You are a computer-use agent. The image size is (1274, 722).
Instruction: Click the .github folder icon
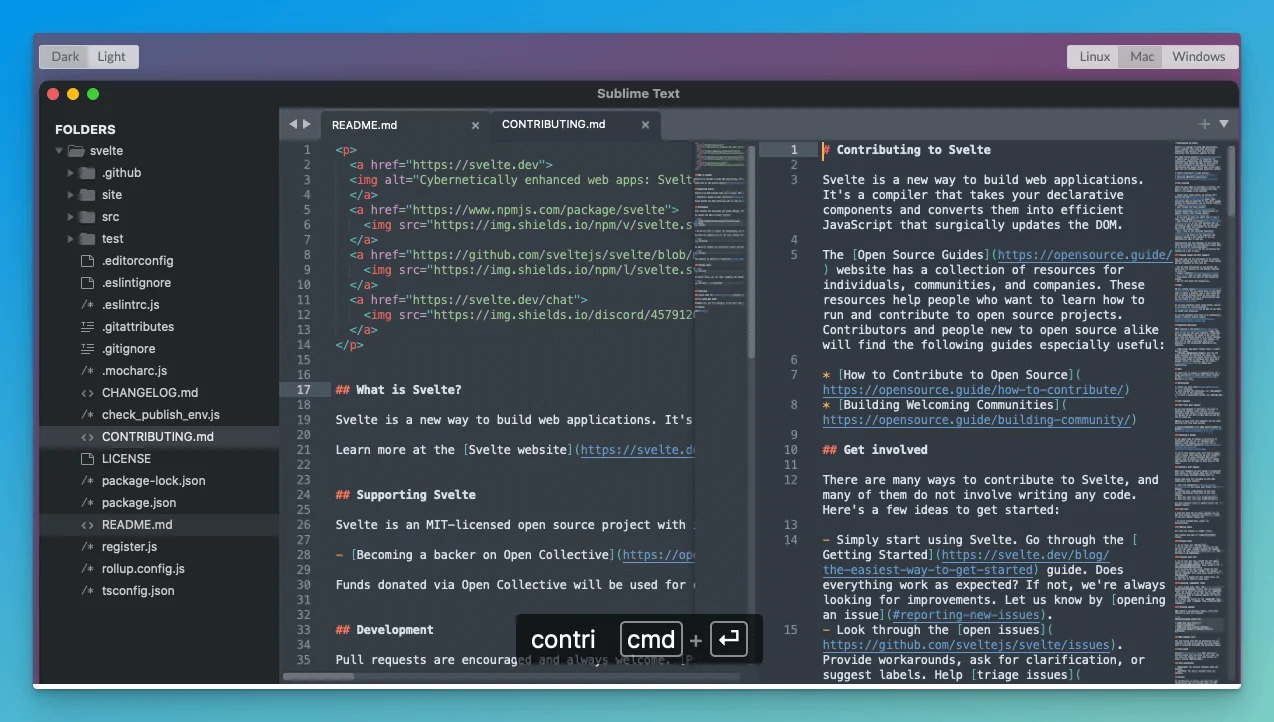tap(87, 173)
